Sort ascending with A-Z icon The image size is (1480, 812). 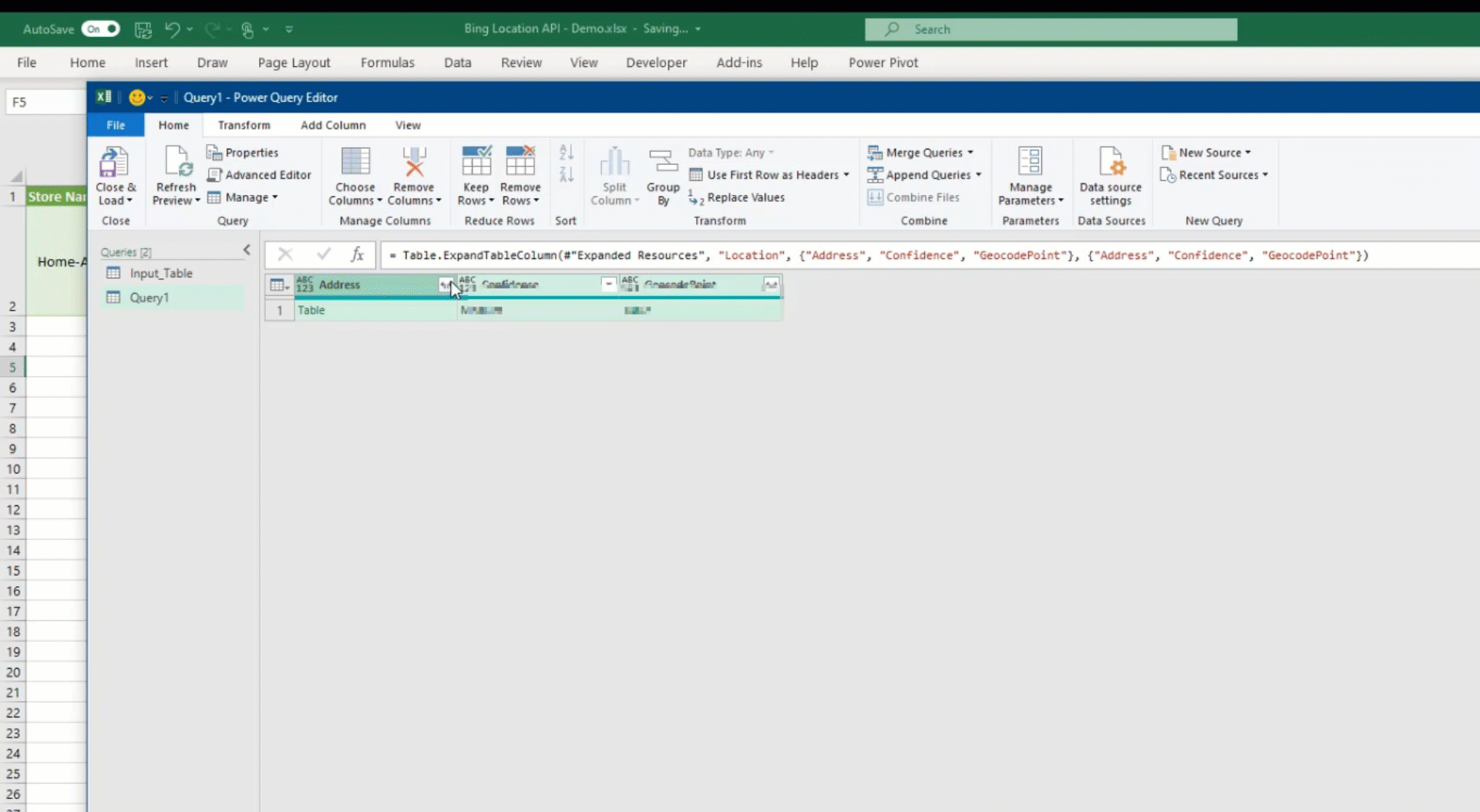pyautogui.click(x=567, y=153)
